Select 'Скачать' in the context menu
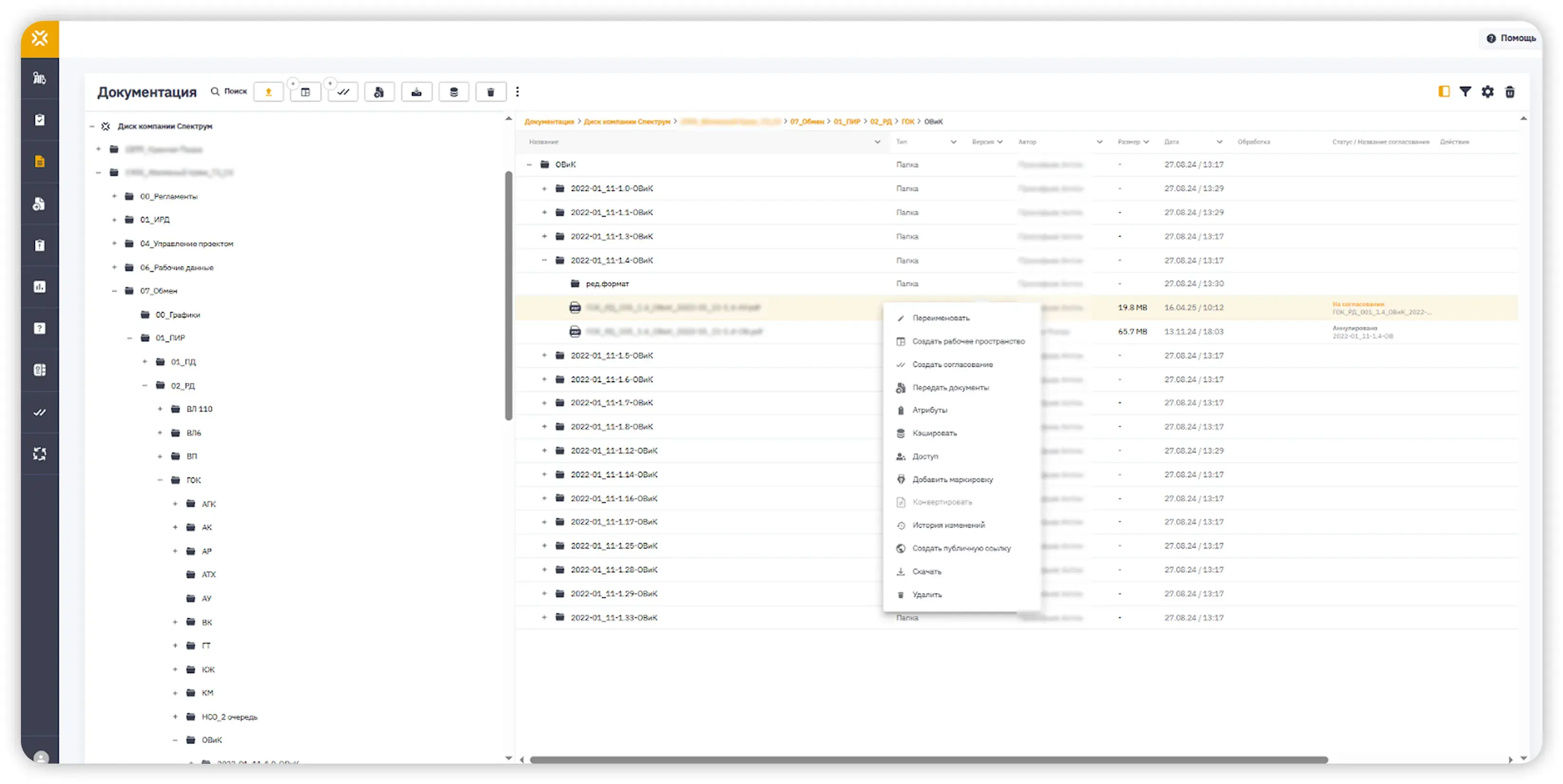The height and width of the screenshot is (784, 1563). pyautogui.click(x=926, y=571)
